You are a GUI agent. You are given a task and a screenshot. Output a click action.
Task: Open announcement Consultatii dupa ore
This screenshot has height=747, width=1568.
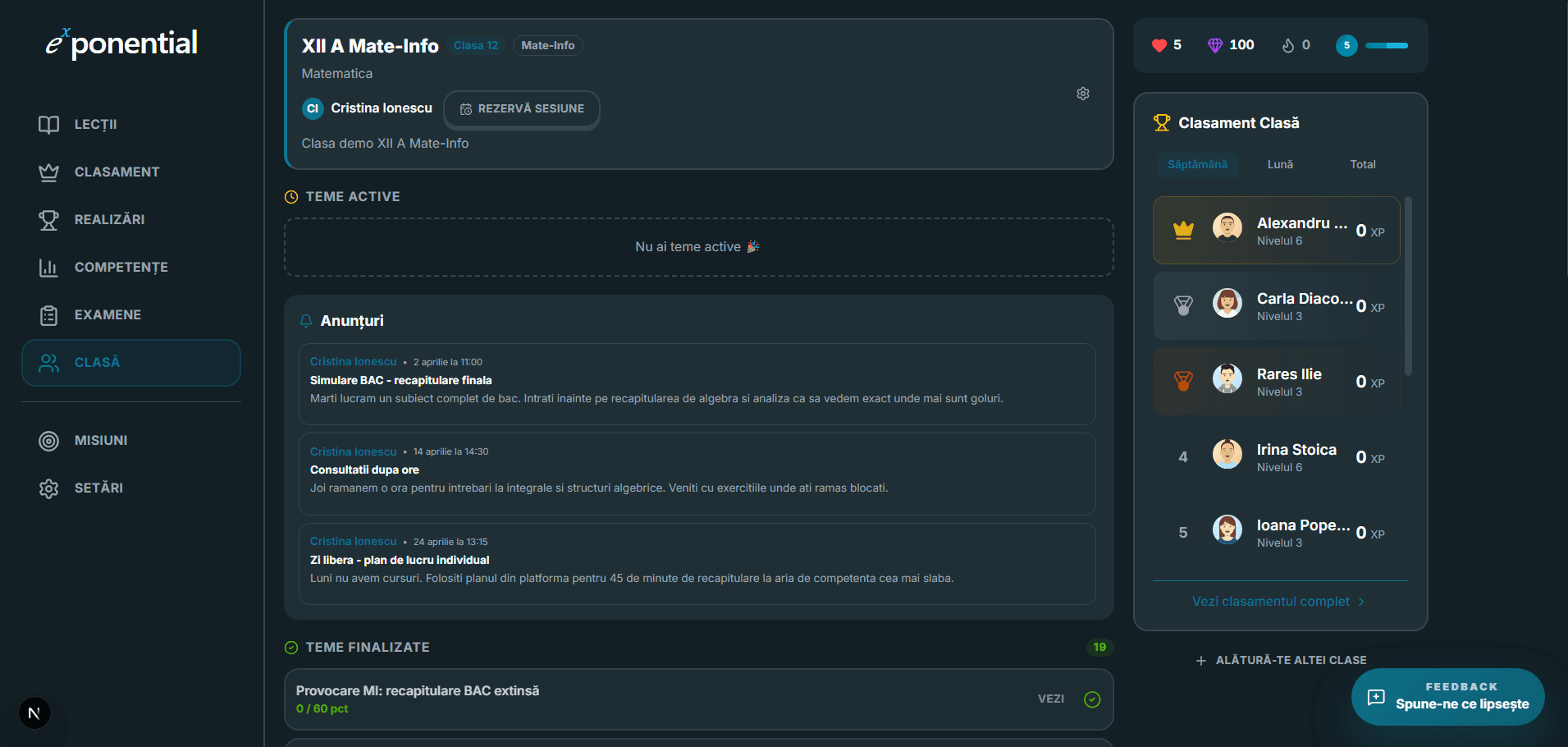[697, 474]
